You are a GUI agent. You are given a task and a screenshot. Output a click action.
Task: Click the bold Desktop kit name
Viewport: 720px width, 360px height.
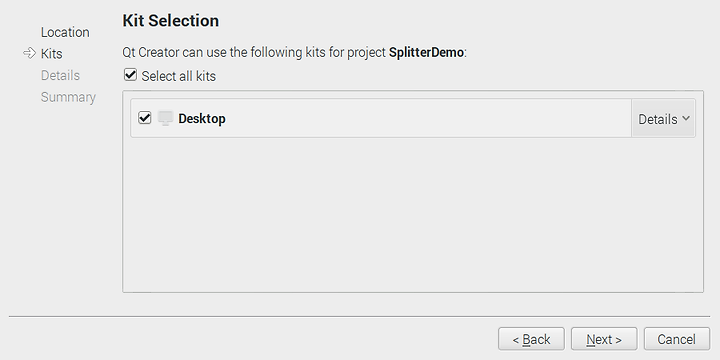202,118
